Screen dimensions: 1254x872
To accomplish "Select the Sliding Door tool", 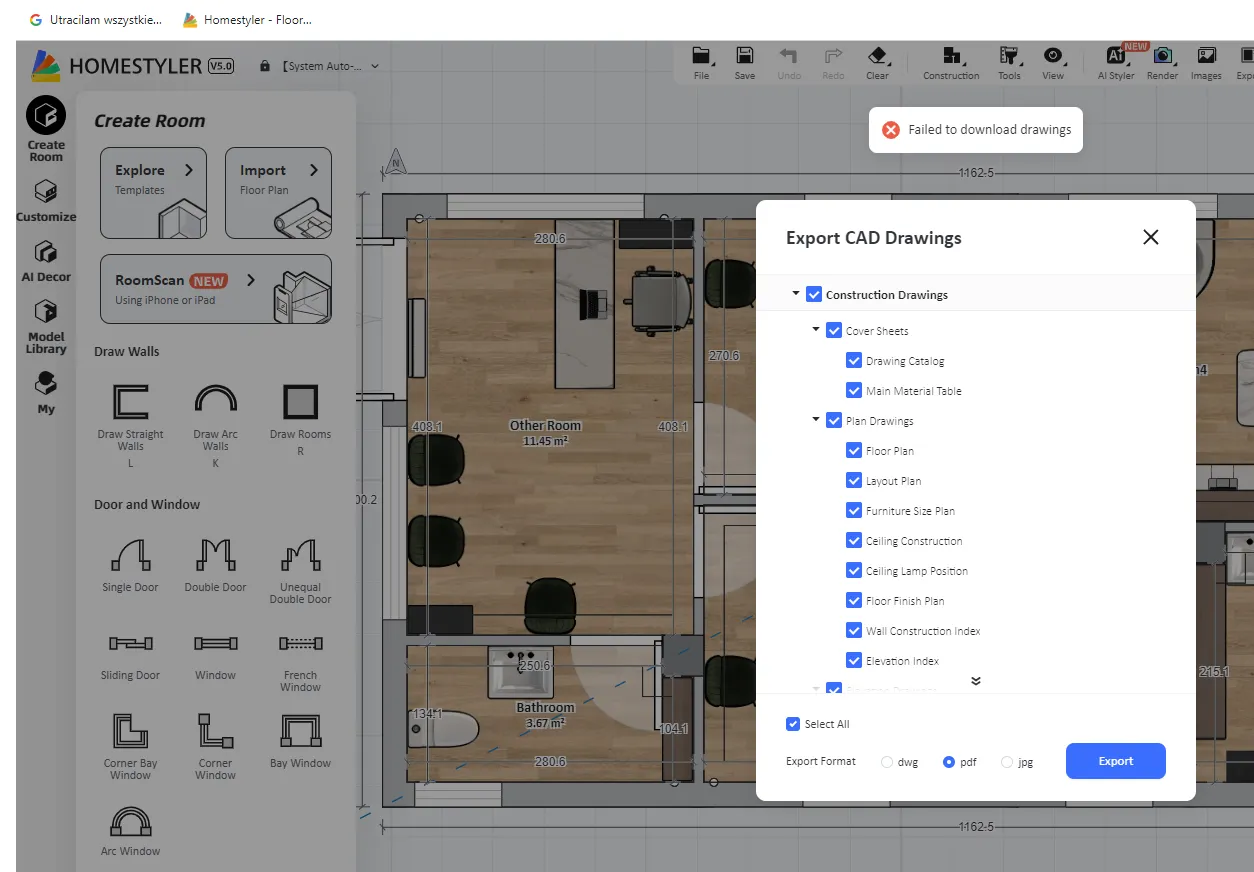I will pyautogui.click(x=130, y=644).
